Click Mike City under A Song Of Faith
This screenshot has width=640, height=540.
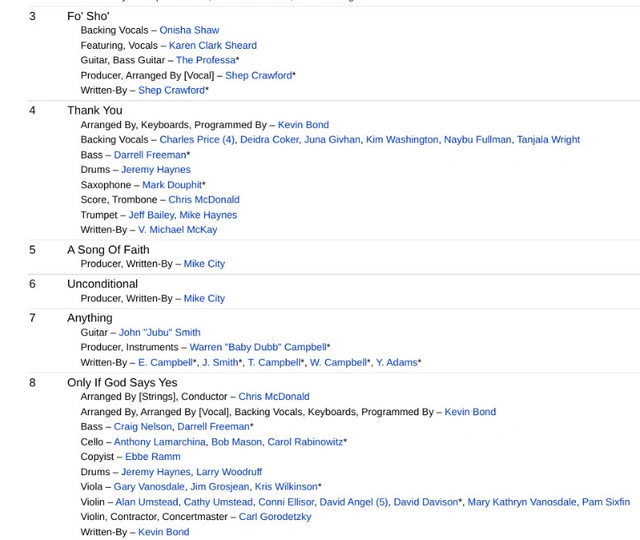pos(204,264)
